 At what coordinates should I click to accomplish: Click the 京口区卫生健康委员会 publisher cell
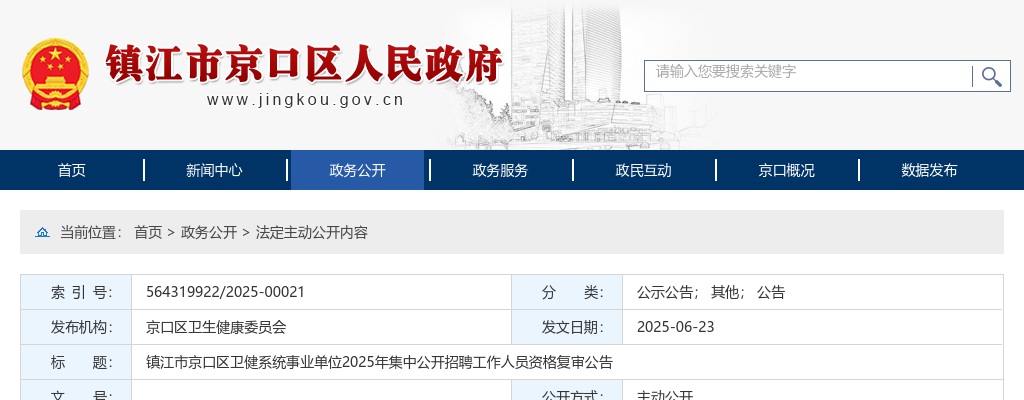(216, 327)
